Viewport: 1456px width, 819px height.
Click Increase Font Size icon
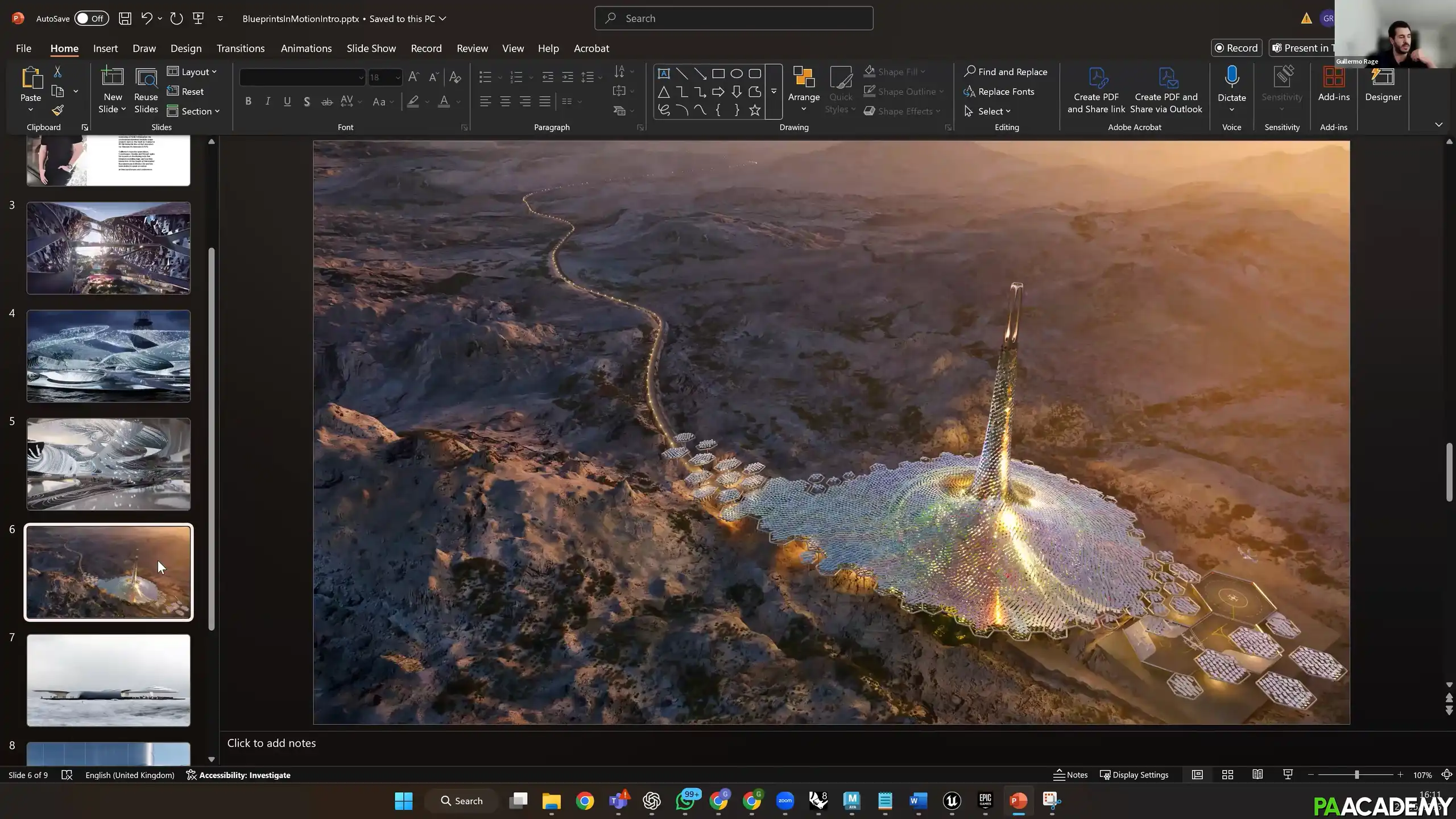414,77
